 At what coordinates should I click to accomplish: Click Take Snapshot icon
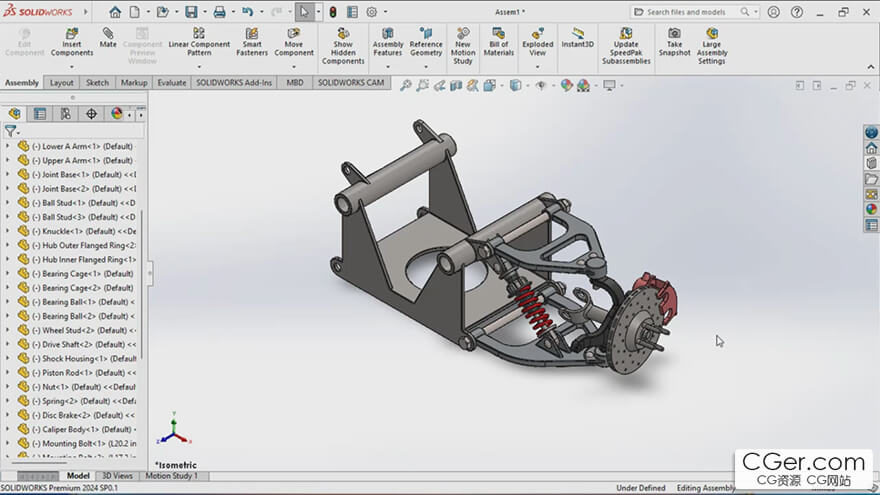pyautogui.click(x=674, y=42)
